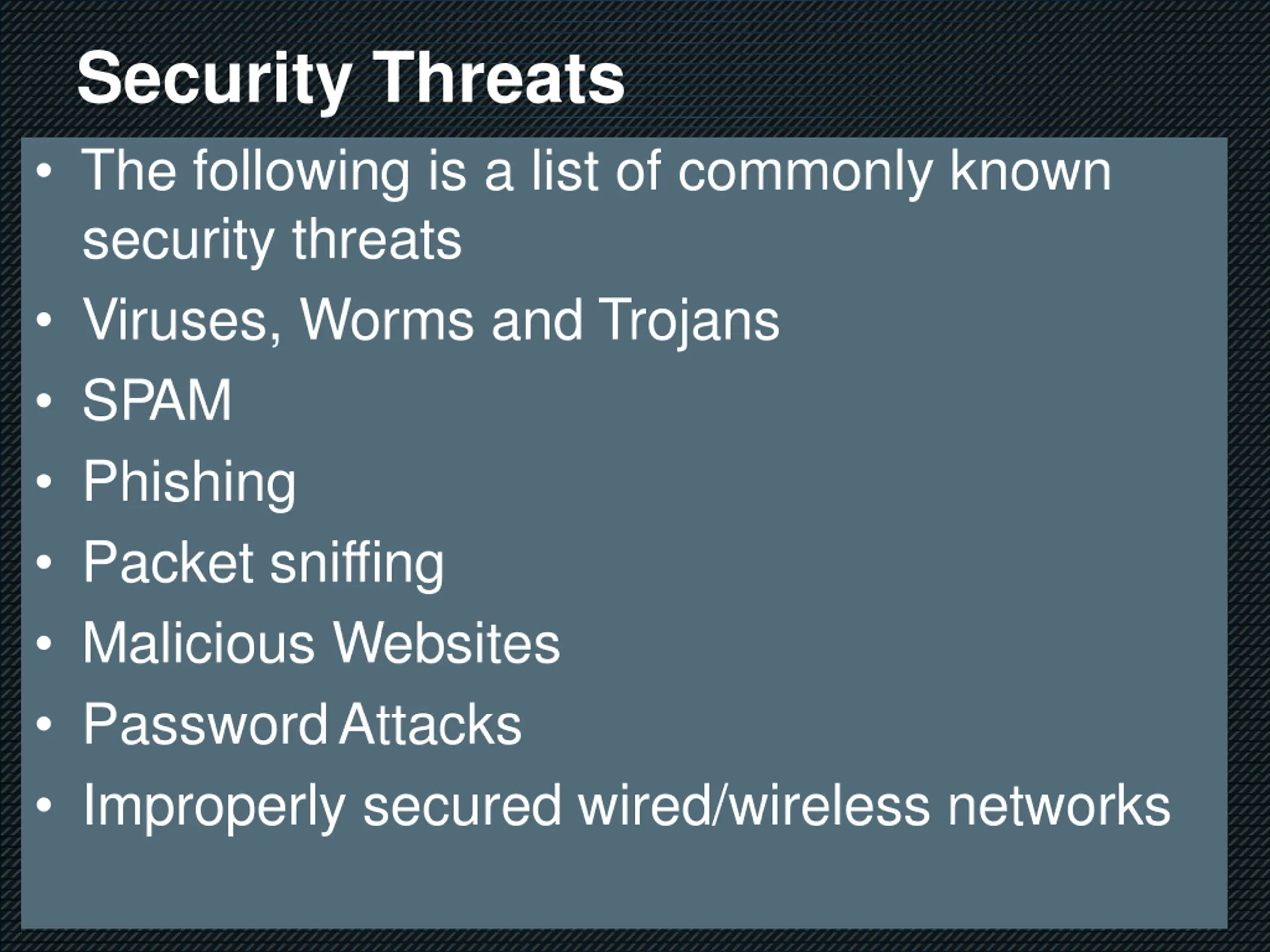Click the word 'commonly' in first bullet

click(x=805, y=171)
